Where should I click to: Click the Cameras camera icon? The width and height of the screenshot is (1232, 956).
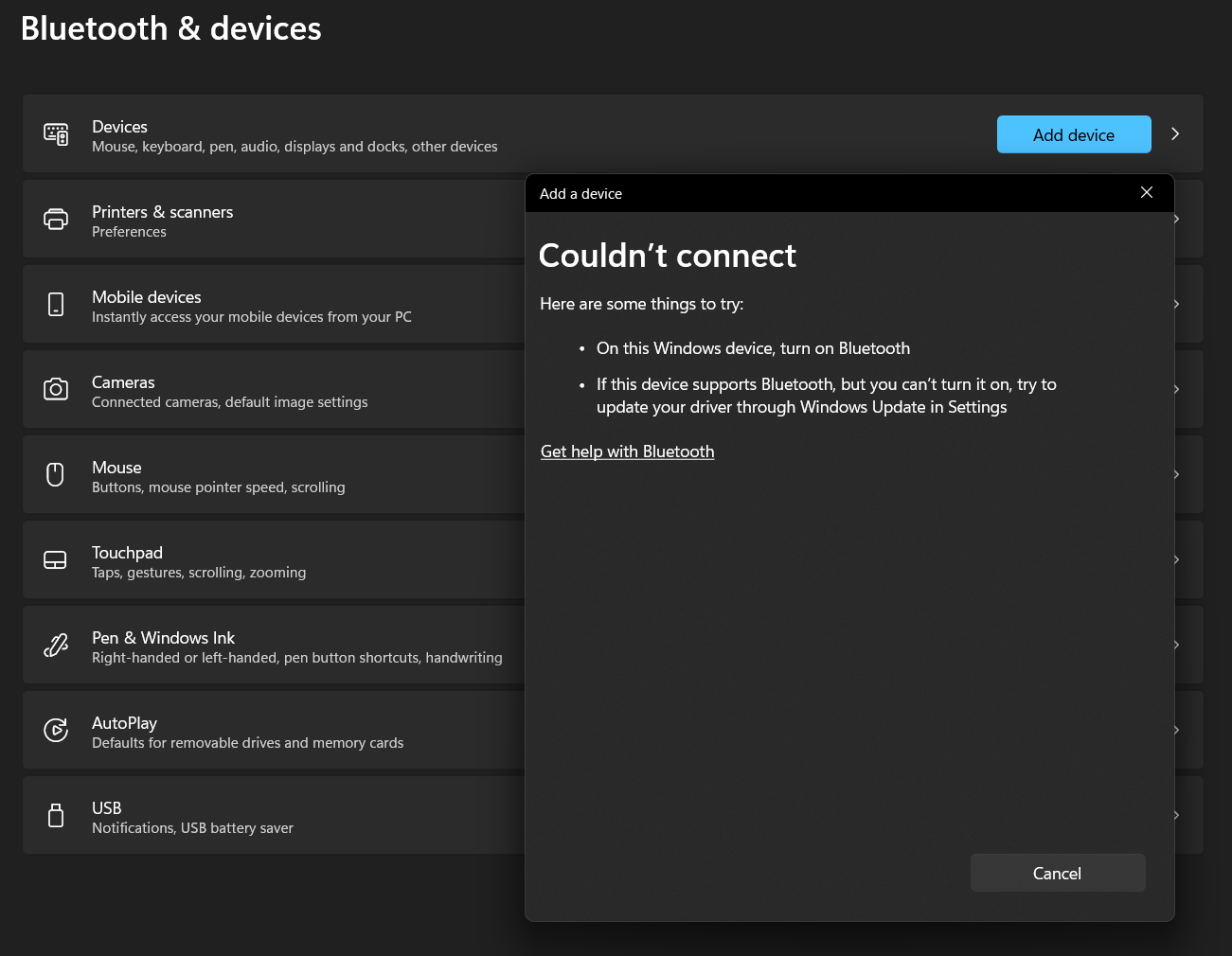pos(56,389)
